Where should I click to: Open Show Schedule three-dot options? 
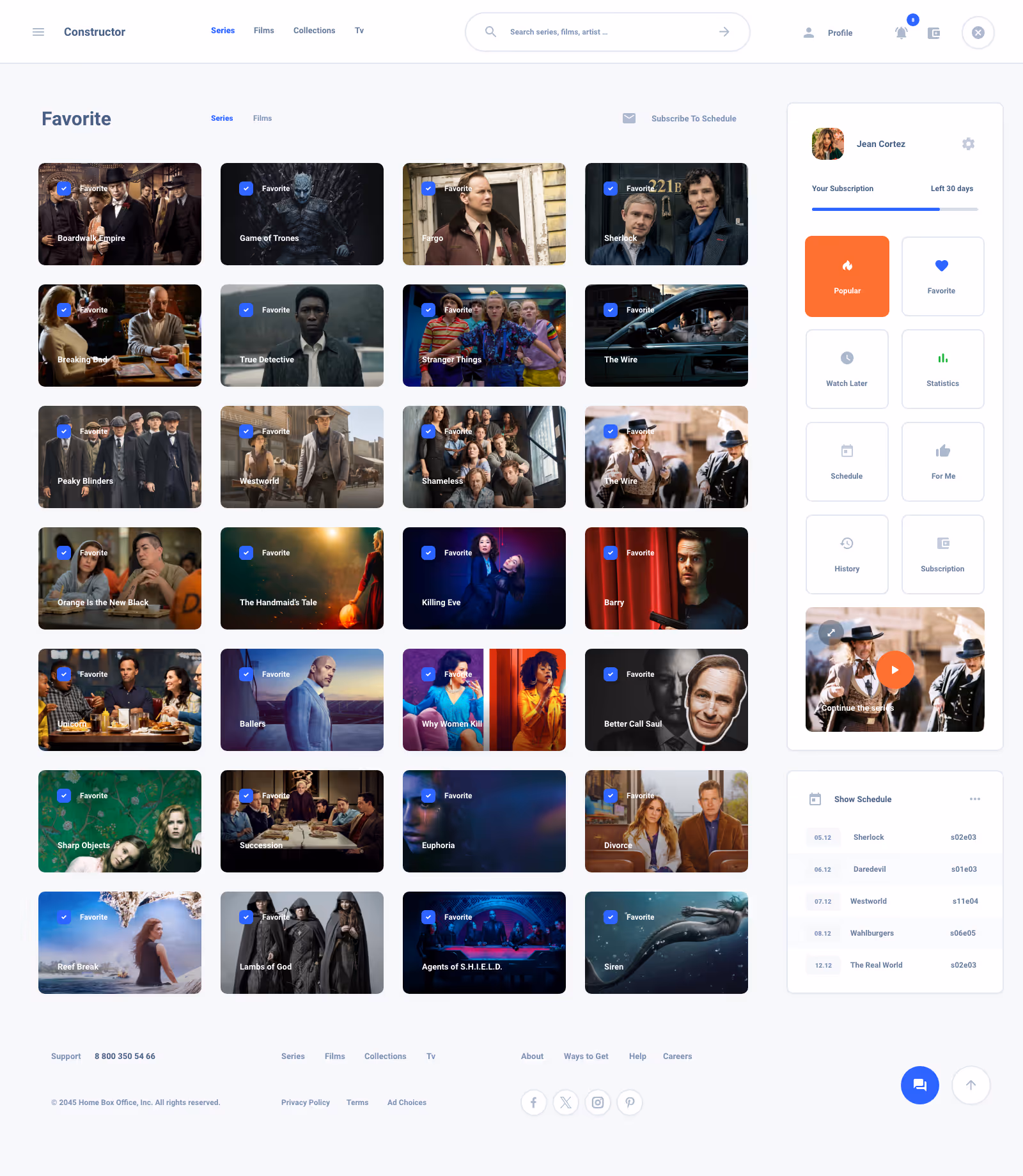[x=975, y=799]
